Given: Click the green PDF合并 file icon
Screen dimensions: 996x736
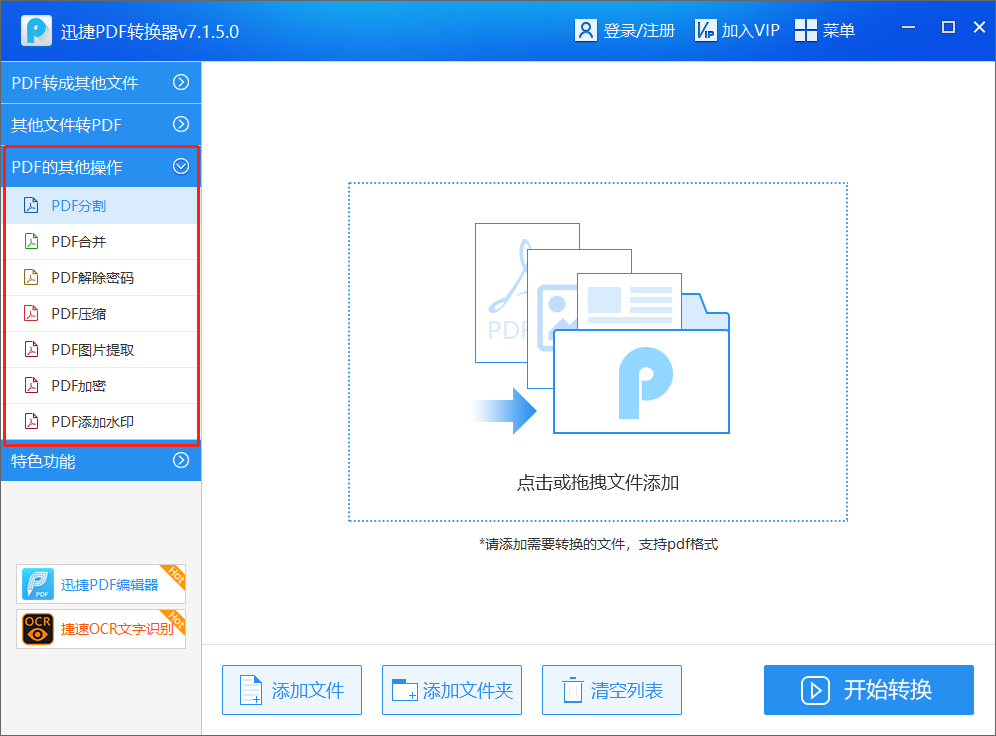Looking at the screenshot, I should [x=30, y=241].
